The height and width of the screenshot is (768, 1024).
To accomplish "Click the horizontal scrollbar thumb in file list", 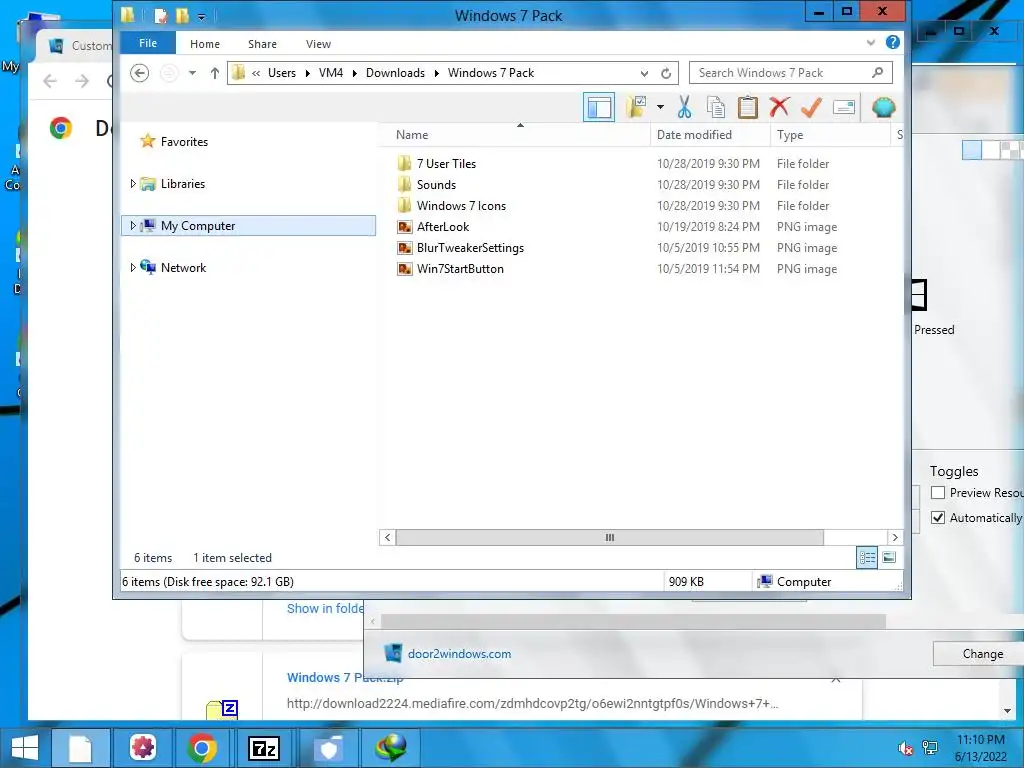I will point(609,537).
